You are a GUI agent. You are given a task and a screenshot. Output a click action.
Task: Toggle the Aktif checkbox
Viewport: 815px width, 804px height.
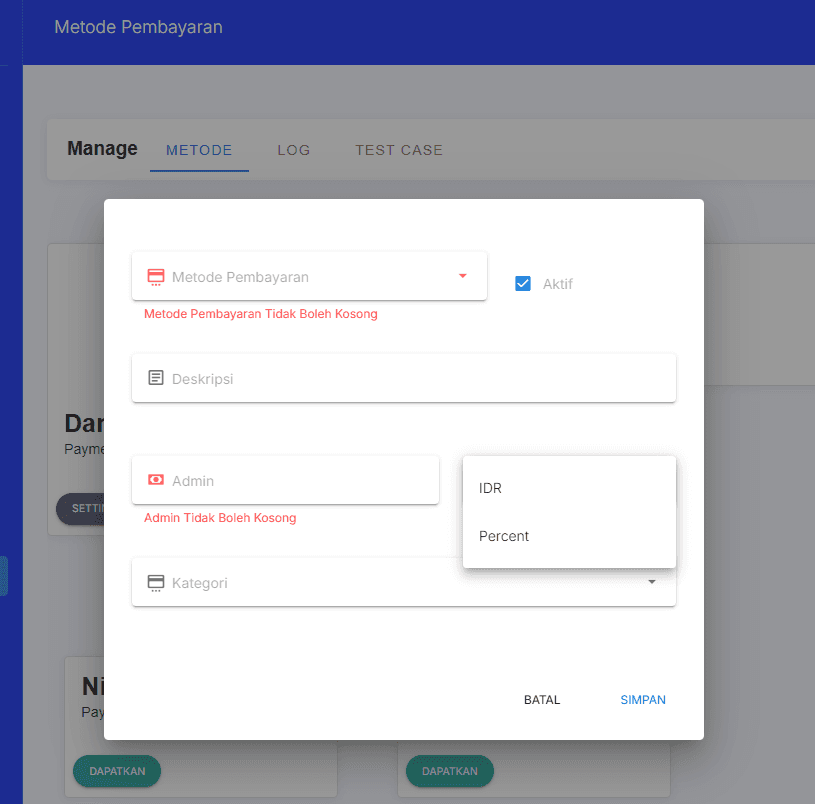[x=522, y=283]
